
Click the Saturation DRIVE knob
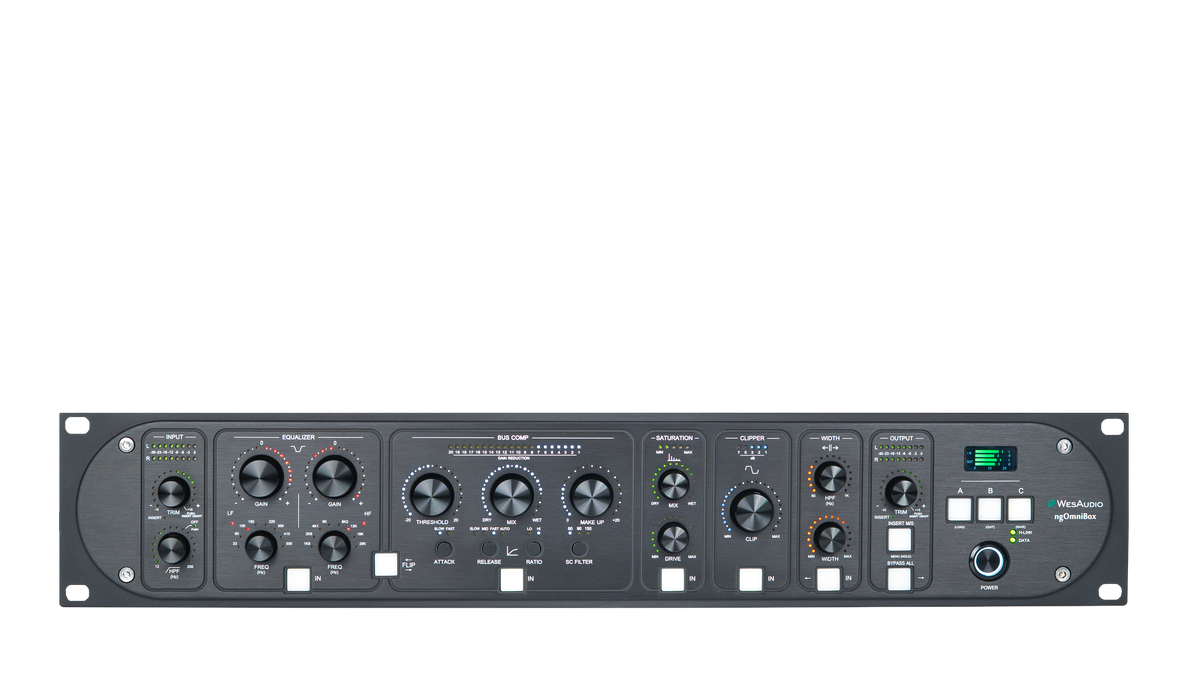click(673, 538)
